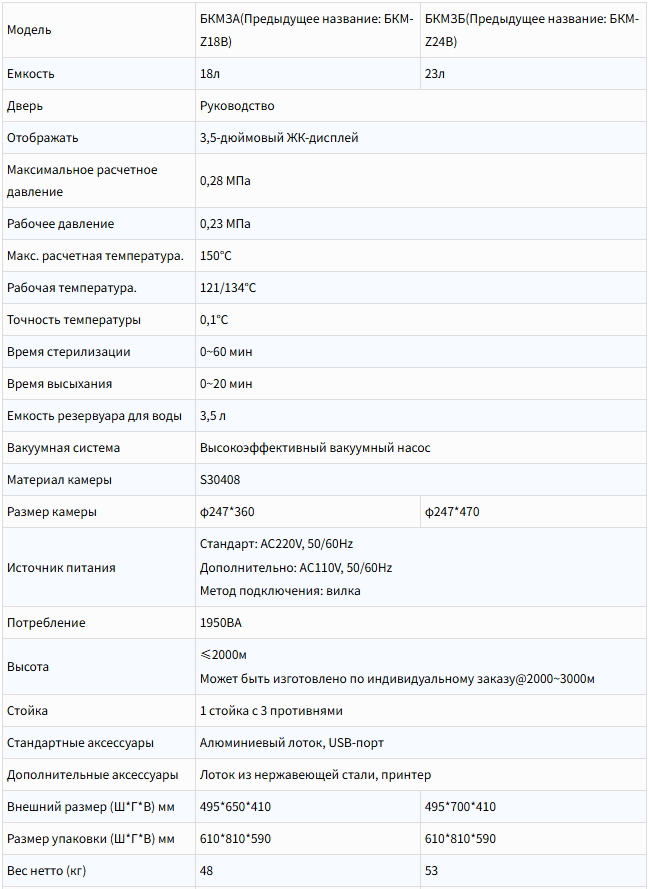
Task: Click the Алюминиевый лоток, USB-порт cell
Action: (x=421, y=743)
